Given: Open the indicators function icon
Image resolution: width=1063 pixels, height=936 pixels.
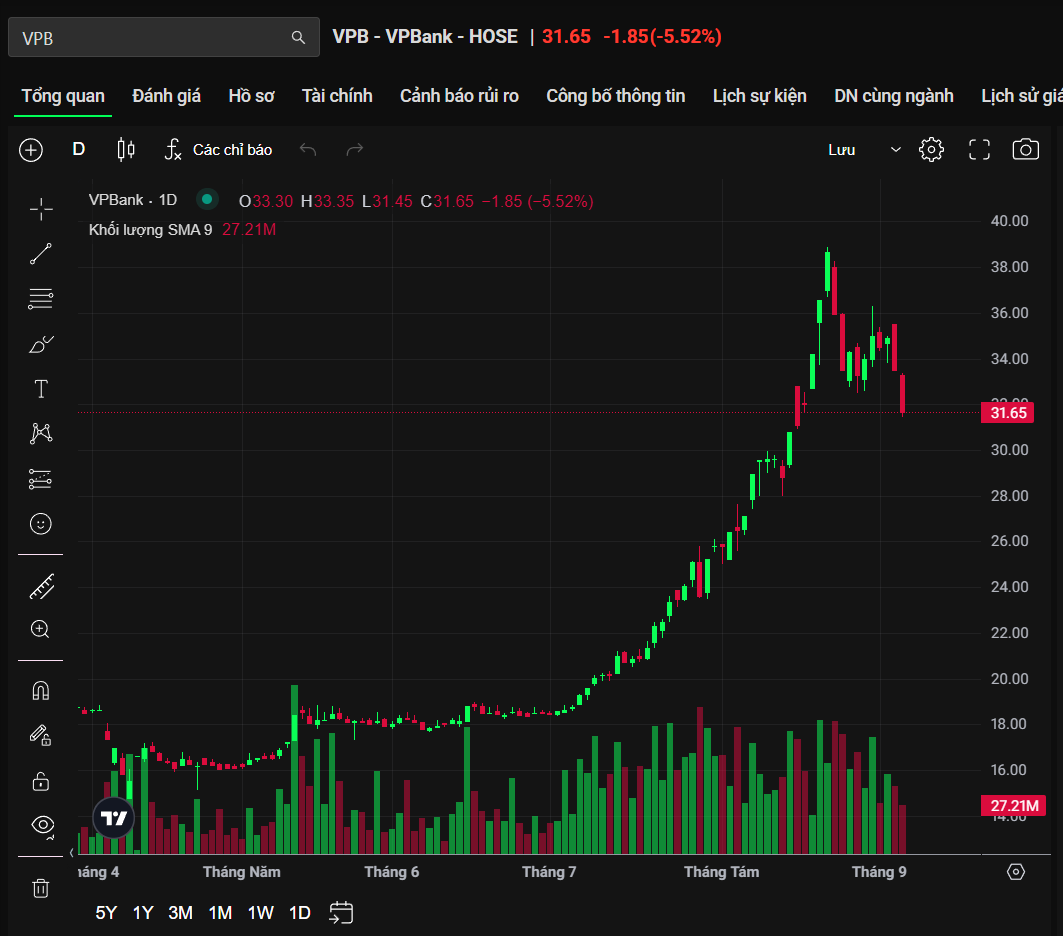Looking at the screenshot, I should click(173, 149).
